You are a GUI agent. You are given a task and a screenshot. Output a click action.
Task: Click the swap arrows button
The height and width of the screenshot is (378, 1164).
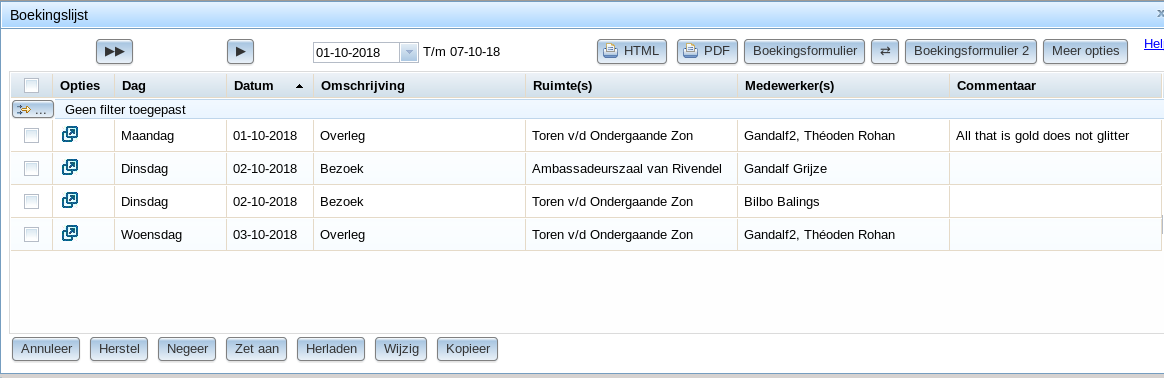point(885,51)
